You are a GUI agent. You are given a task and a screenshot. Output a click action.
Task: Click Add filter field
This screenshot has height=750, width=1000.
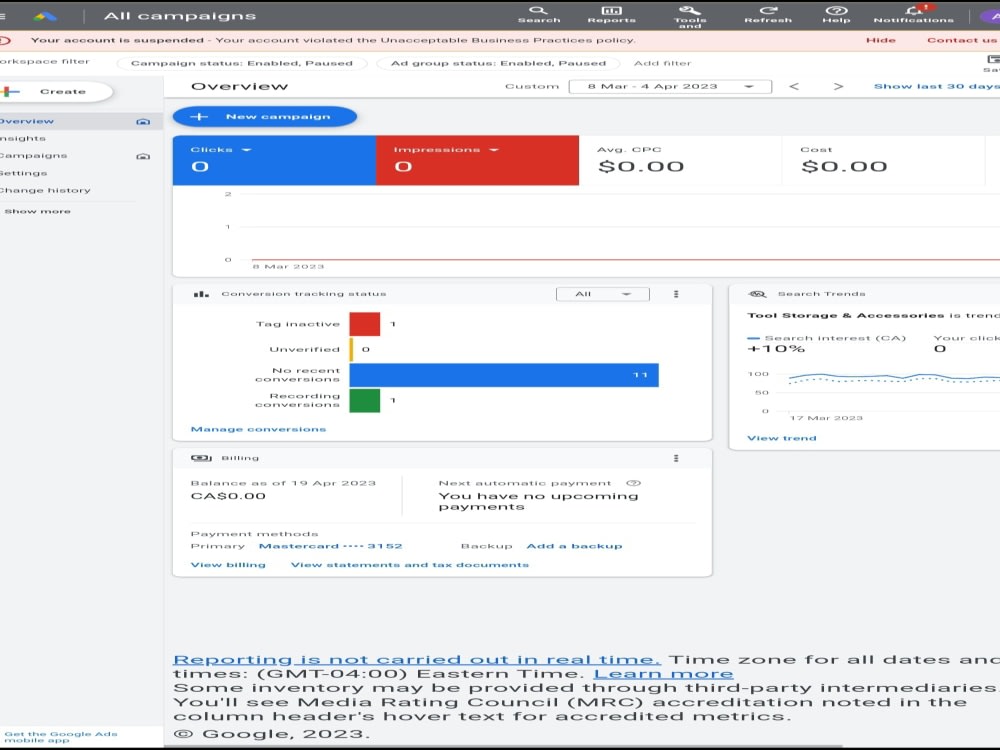663,63
